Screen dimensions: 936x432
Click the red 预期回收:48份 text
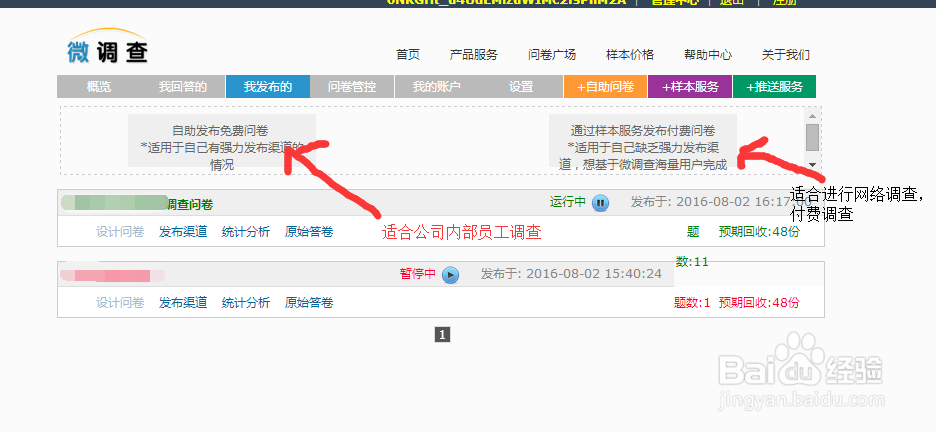pos(759,303)
